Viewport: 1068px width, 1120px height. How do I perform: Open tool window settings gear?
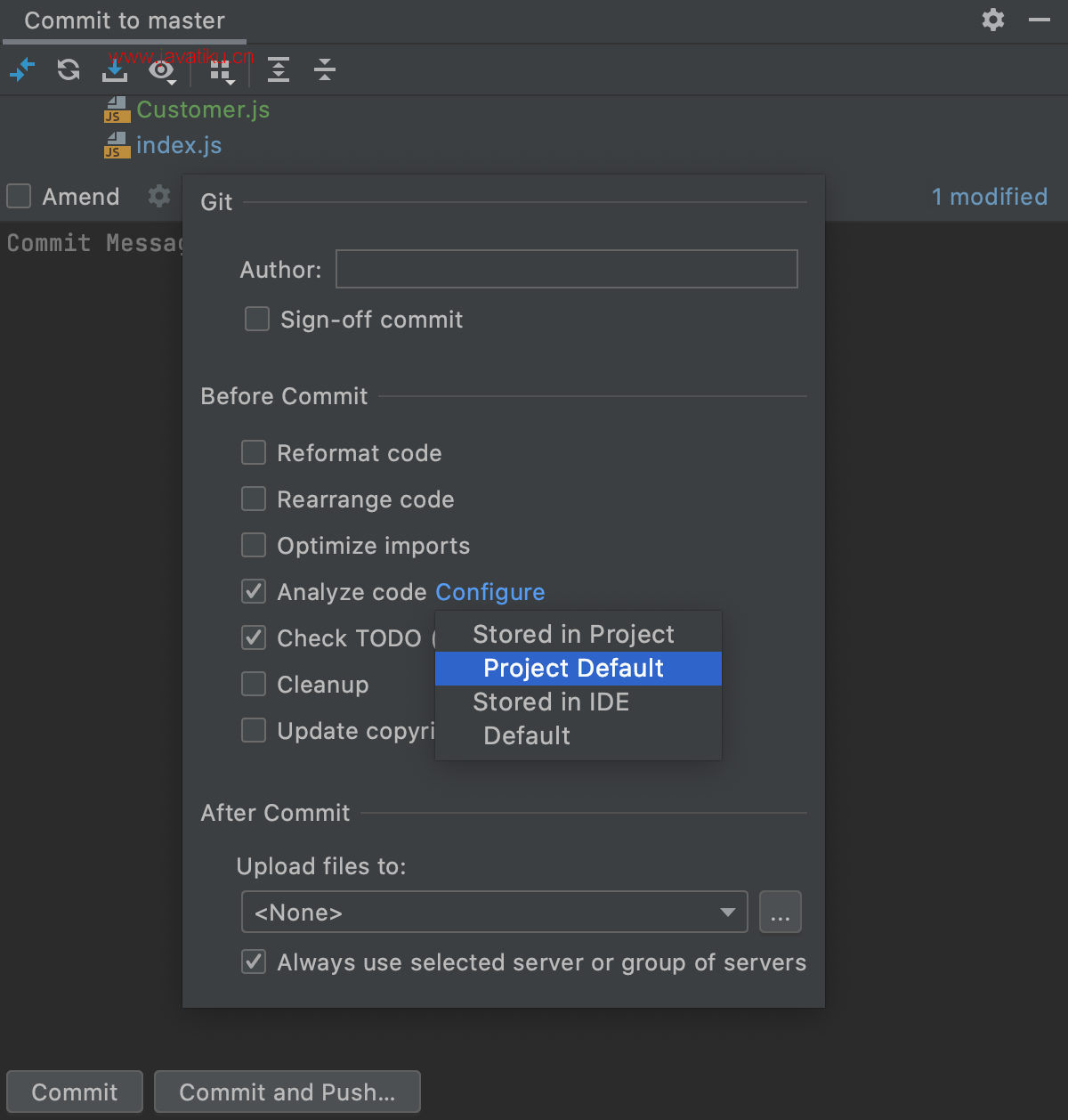[993, 20]
